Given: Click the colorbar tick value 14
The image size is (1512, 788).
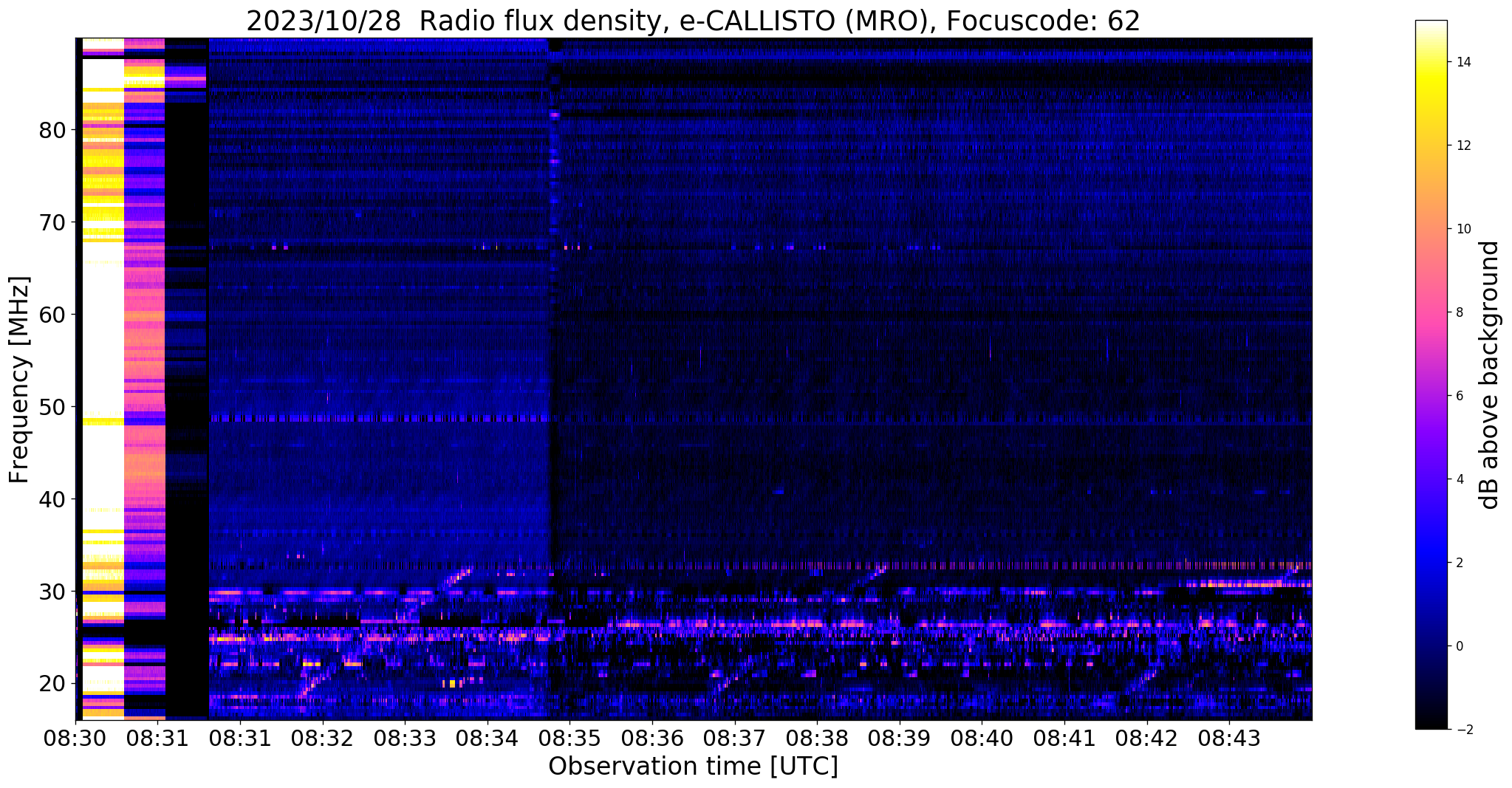Looking at the screenshot, I should click(x=1463, y=62).
